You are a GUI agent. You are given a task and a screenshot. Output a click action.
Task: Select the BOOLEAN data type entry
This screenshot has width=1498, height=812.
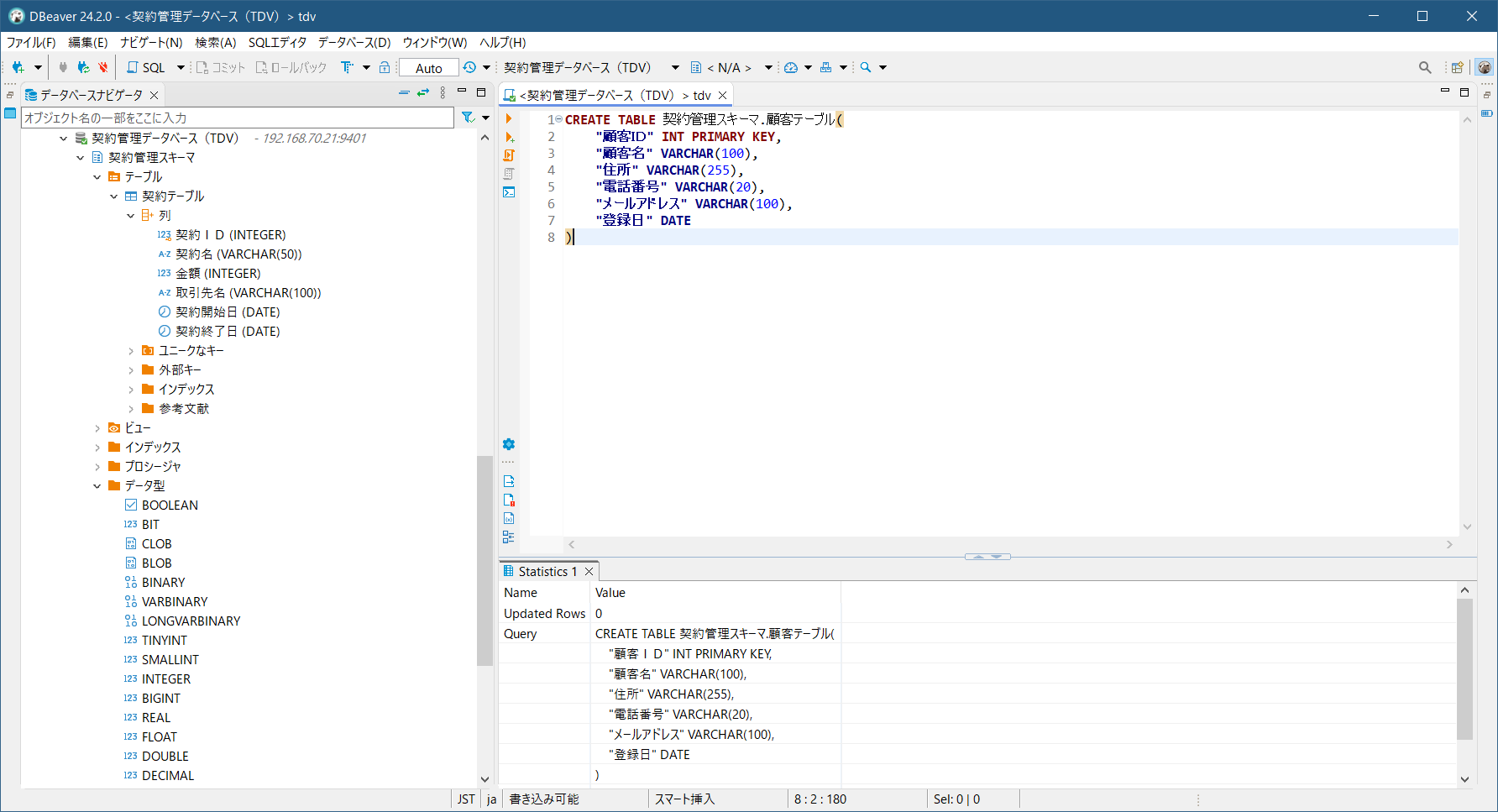pyautogui.click(x=170, y=506)
